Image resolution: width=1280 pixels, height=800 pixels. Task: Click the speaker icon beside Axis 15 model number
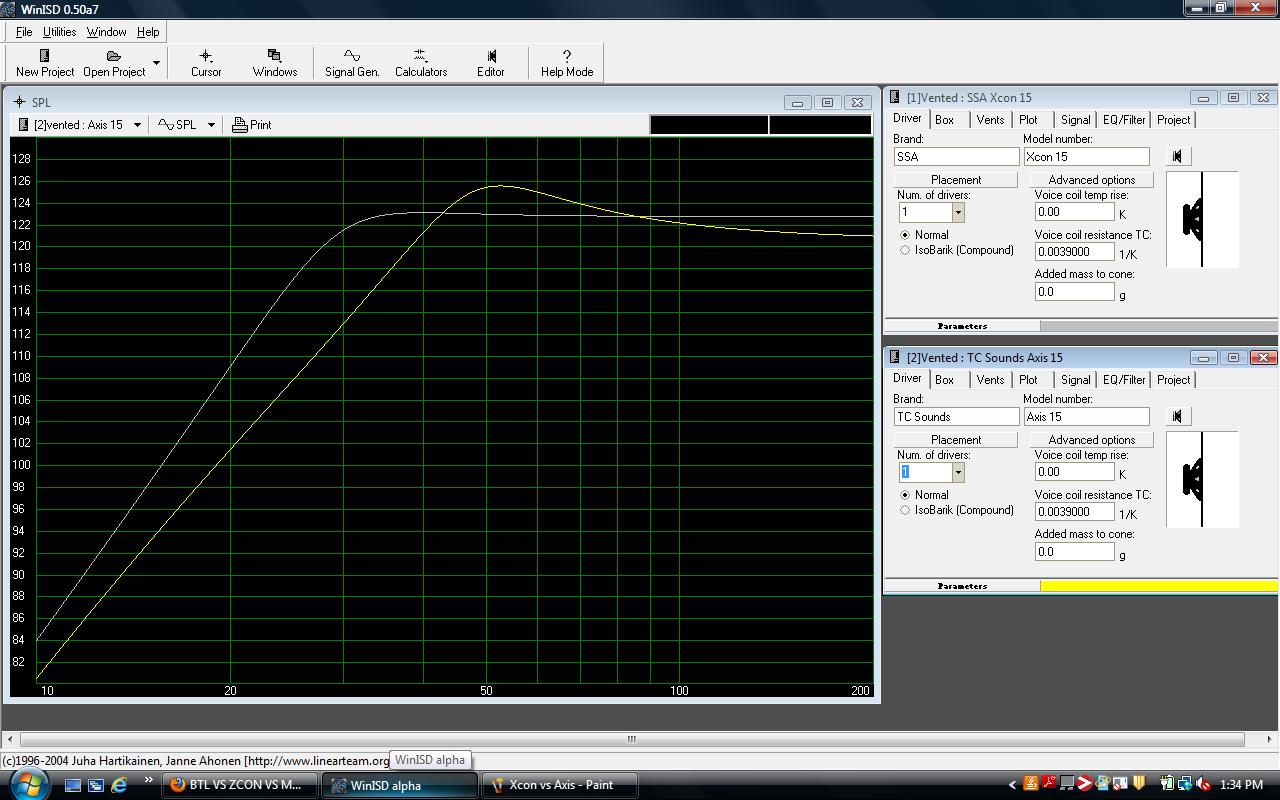point(1177,416)
